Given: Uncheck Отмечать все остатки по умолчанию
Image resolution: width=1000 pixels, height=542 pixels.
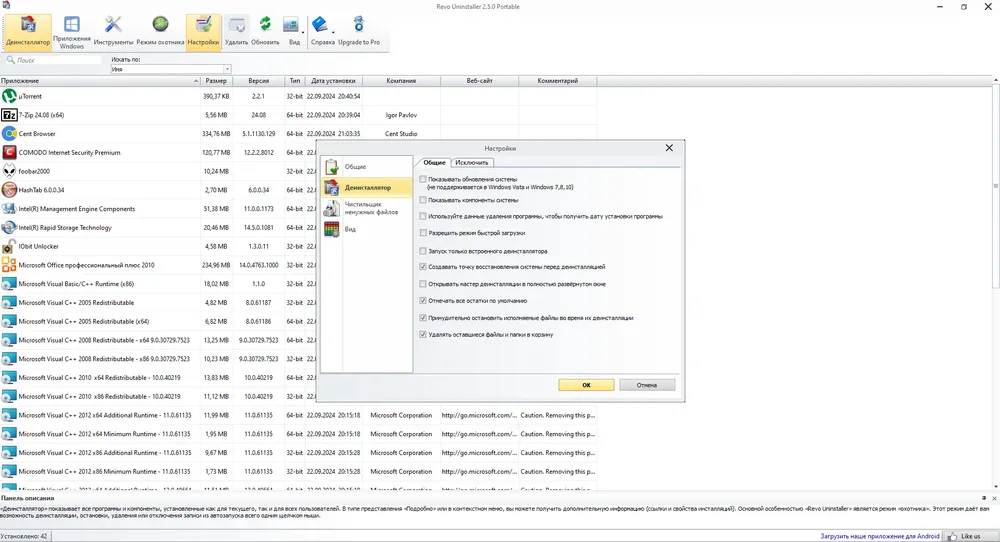Looking at the screenshot, I should [423, 301].
